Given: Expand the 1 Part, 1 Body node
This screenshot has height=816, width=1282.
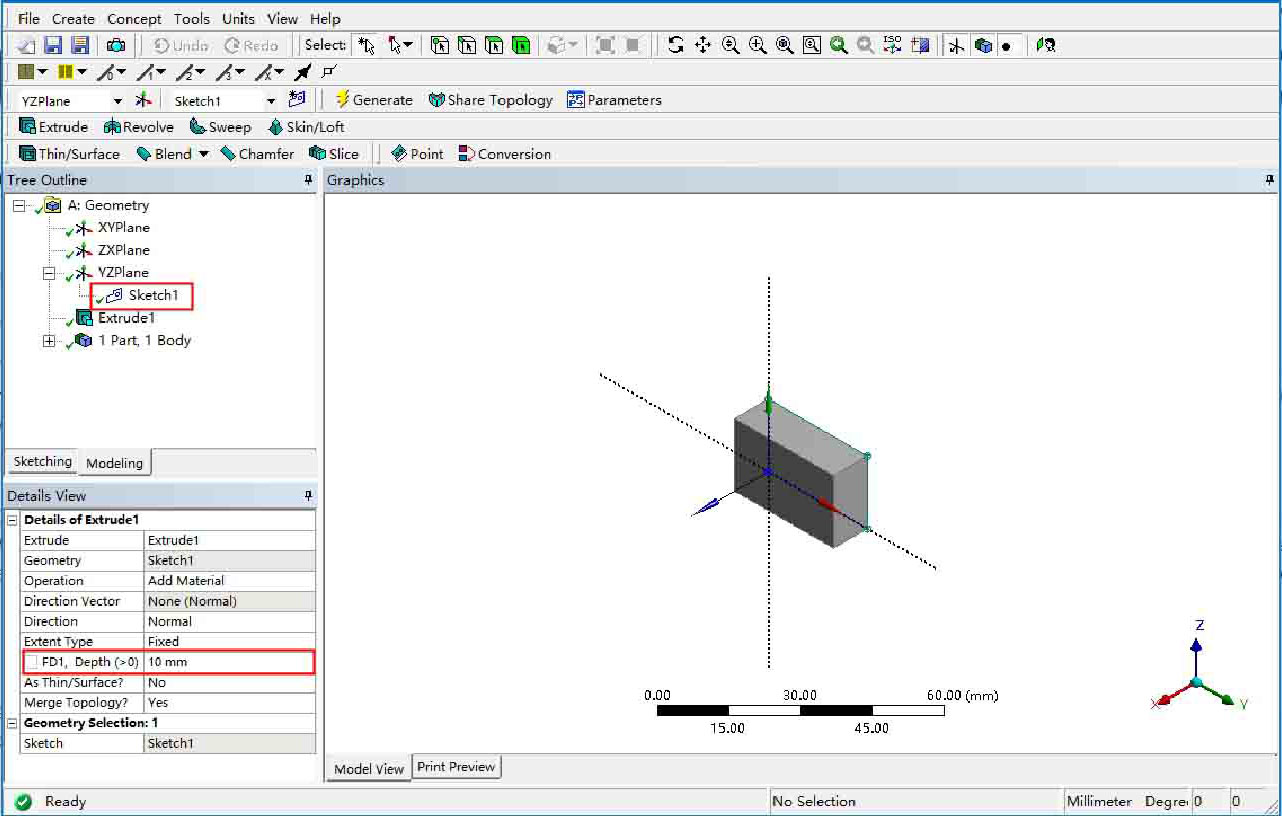Looking at the screenshot, I should pyautogui.click(x=49, y=341).
